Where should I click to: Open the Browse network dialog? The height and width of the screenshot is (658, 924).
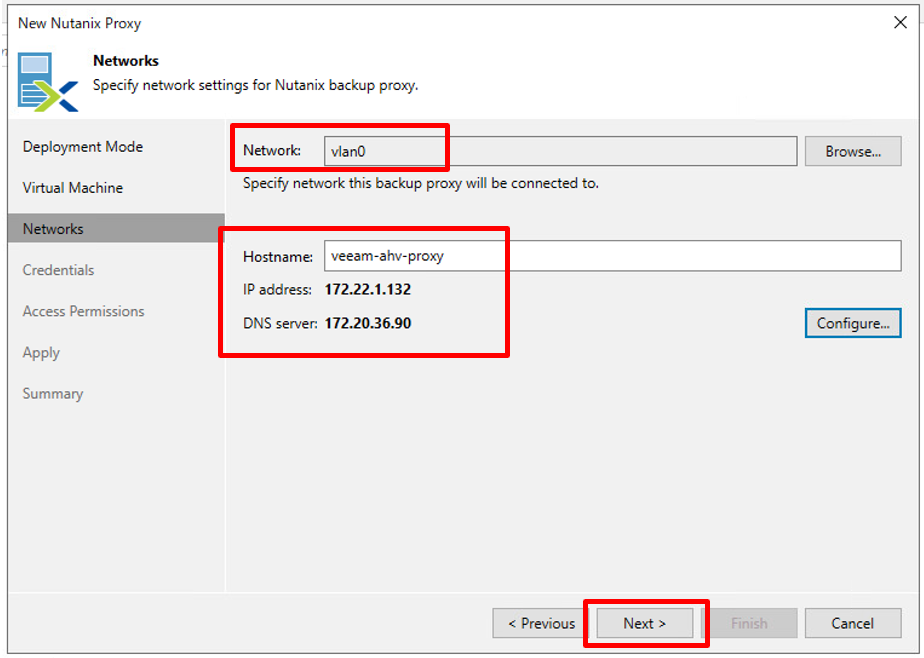(x=853, y=151)
